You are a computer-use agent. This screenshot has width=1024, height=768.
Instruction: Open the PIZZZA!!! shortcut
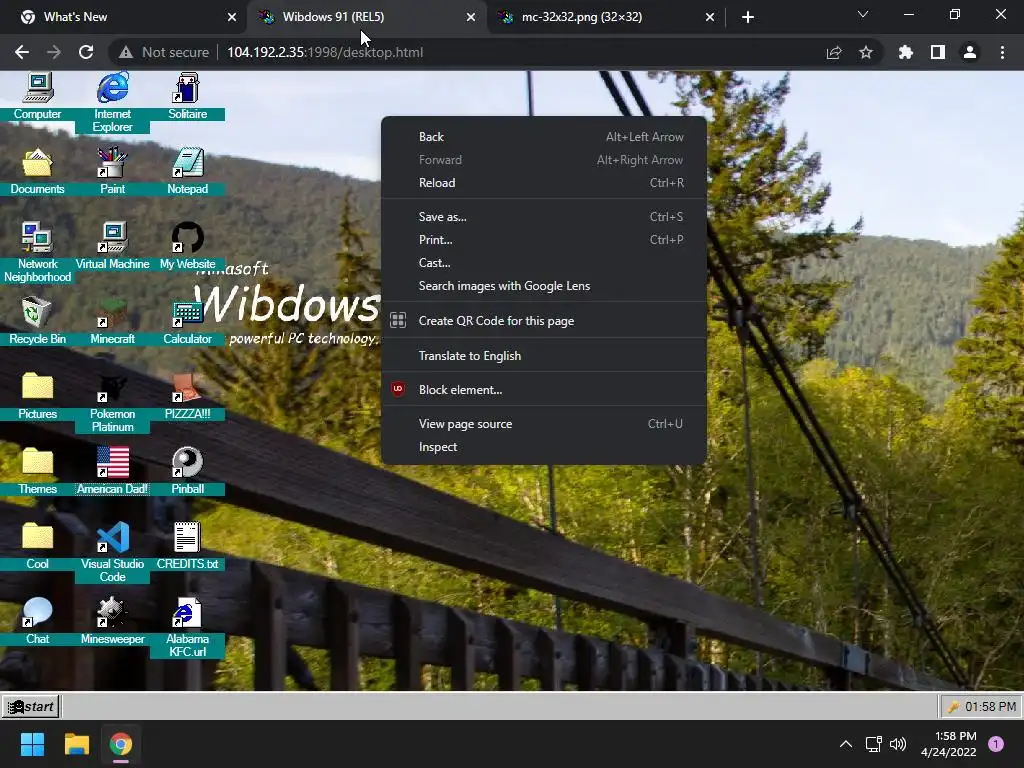(x=187, y=396)
